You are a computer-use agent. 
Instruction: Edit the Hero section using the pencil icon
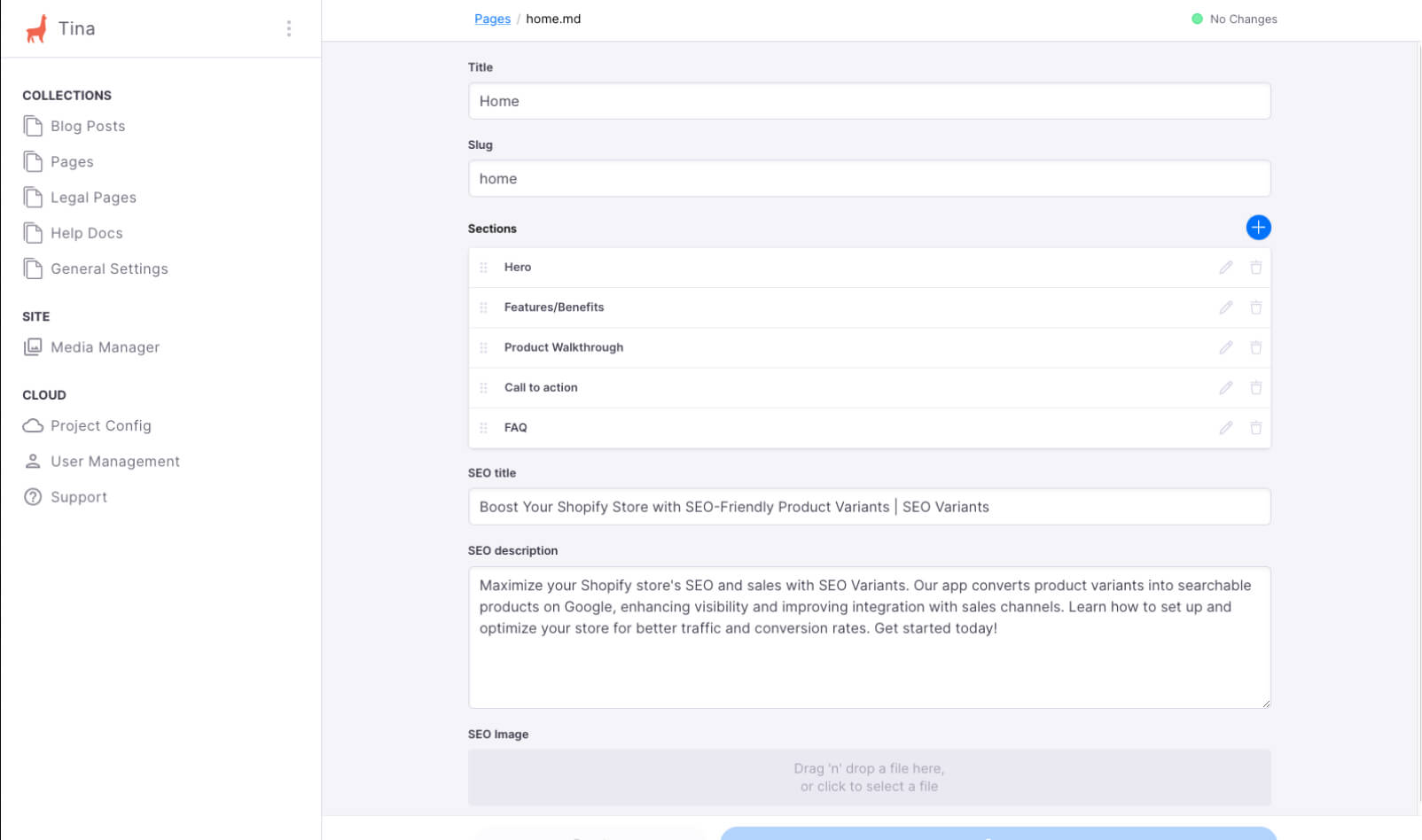(1226, 268)
